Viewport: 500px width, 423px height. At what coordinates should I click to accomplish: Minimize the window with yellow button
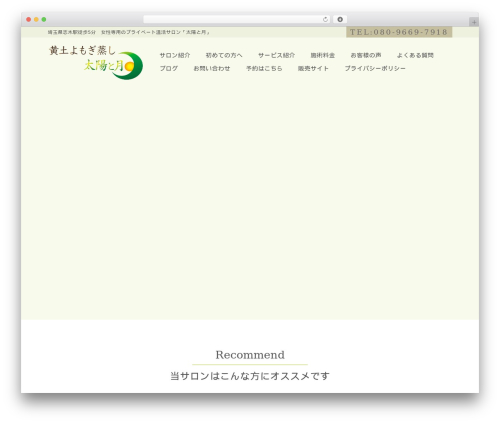click(x=36, y=19)
